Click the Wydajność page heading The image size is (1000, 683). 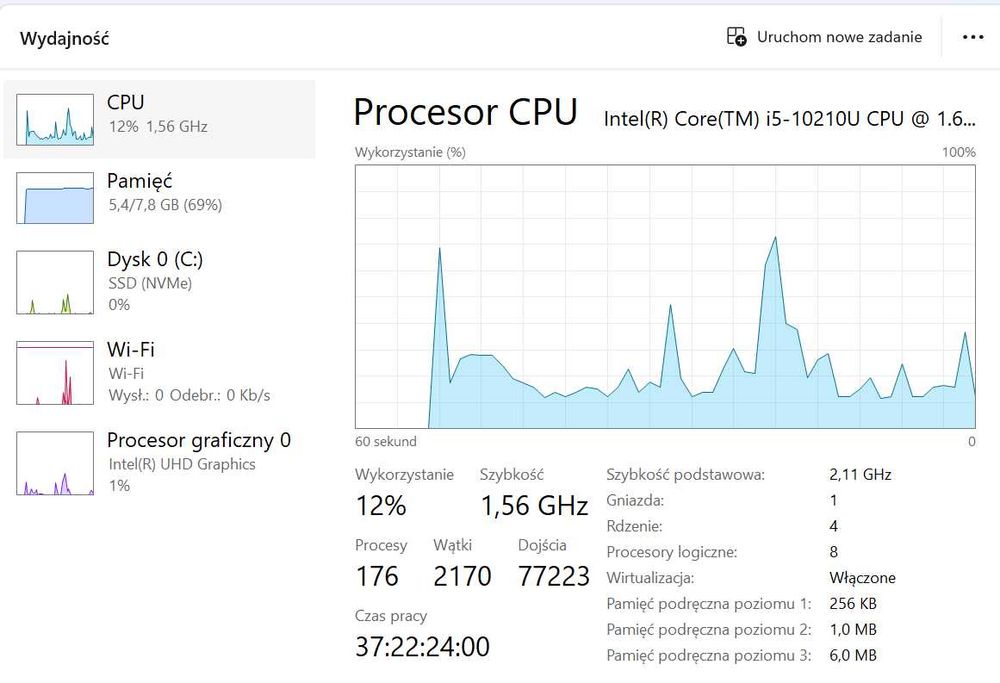pyautogui.click(x=64, y=39)
